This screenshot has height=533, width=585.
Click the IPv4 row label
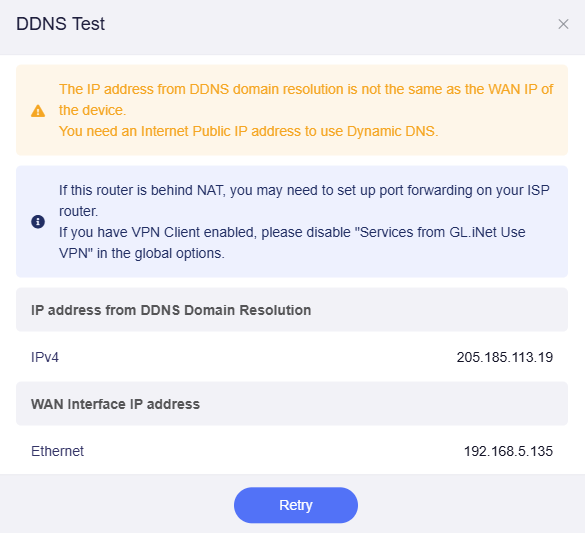[45, 357]
